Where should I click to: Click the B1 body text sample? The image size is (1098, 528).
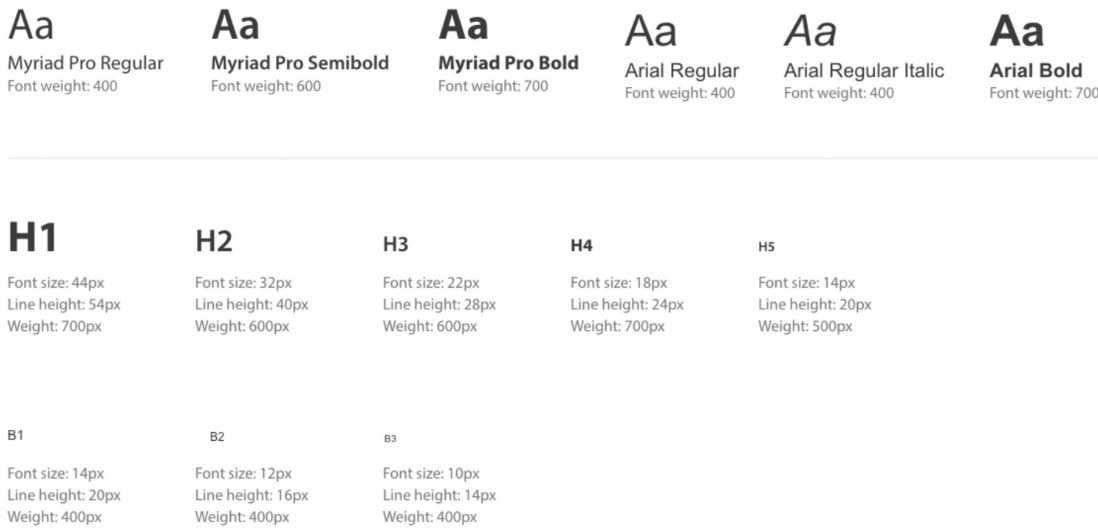[15, 436]
